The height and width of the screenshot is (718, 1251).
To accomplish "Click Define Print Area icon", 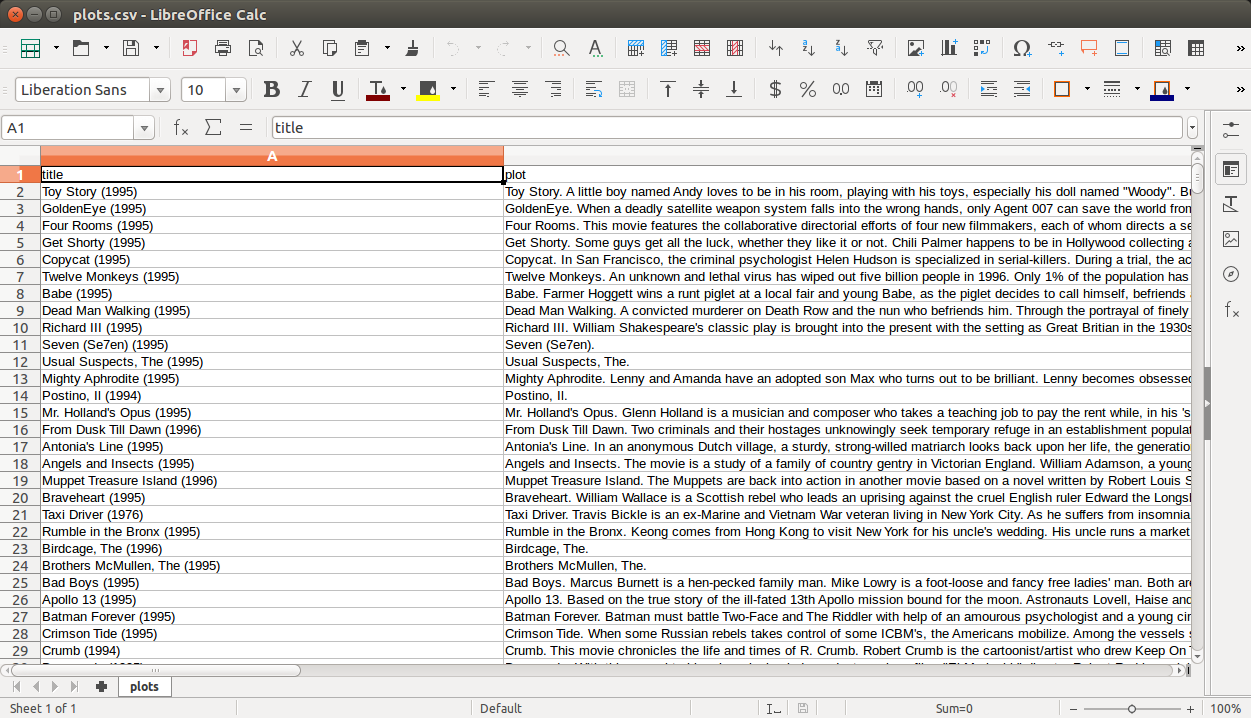I will click(1162, 48).
